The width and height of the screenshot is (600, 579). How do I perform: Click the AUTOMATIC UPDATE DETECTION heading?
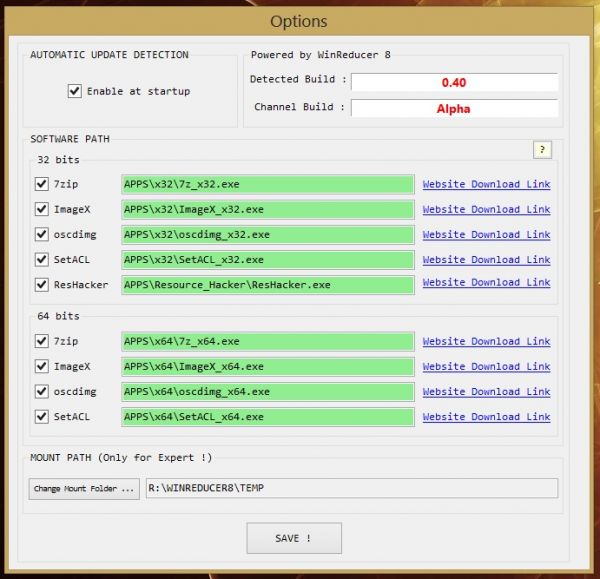pos(109,55)
